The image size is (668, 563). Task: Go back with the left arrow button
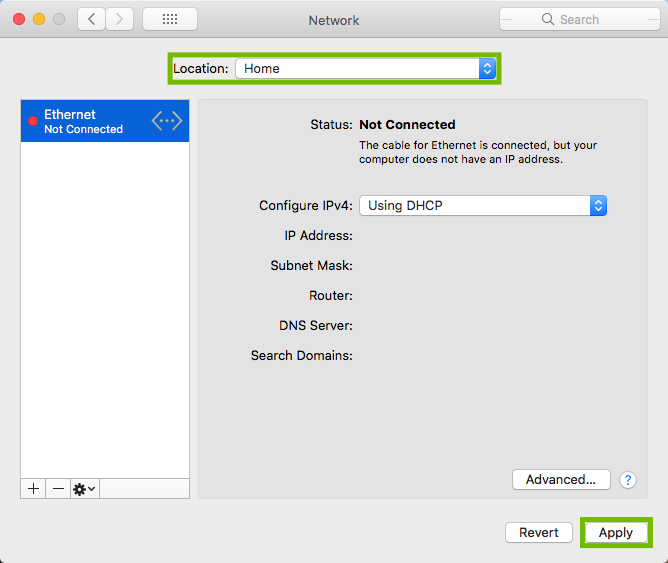[91, 19]
